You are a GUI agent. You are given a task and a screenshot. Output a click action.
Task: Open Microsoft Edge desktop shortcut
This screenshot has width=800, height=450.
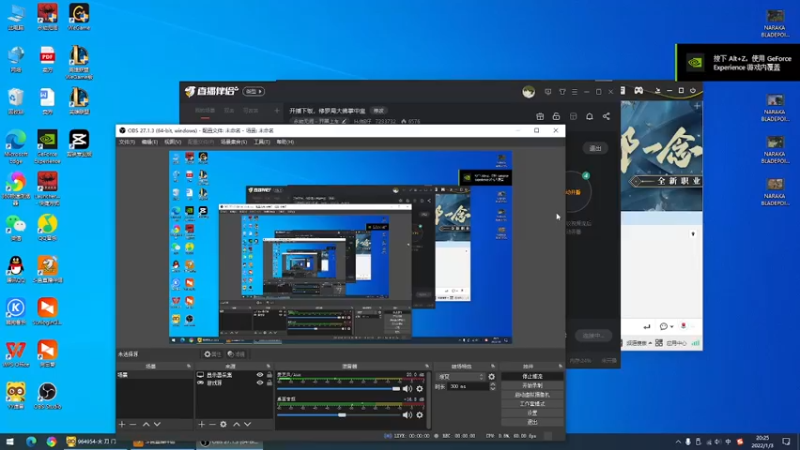coord(16,146)
